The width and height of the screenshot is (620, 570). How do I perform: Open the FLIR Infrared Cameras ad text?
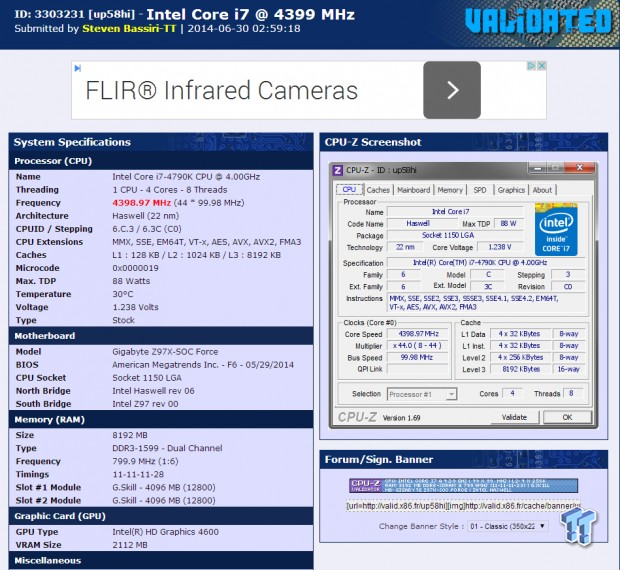(221, 90)
